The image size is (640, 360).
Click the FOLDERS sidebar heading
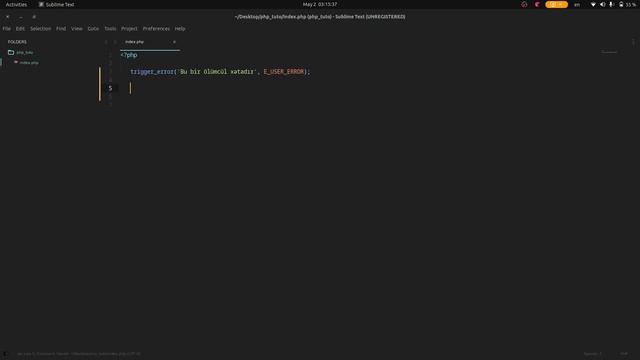17,42
